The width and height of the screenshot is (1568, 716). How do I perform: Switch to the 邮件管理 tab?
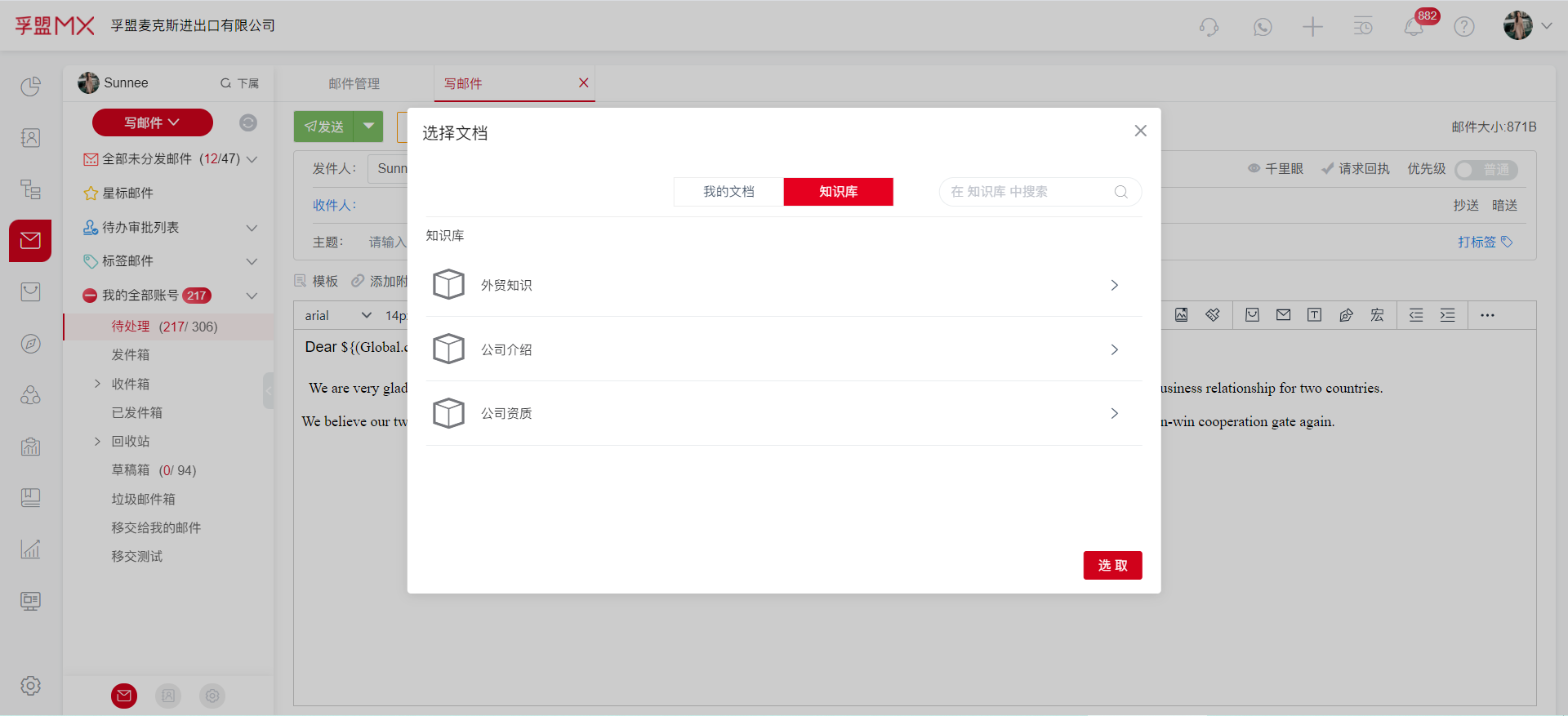pyautogui.click(x=354, y=84)
